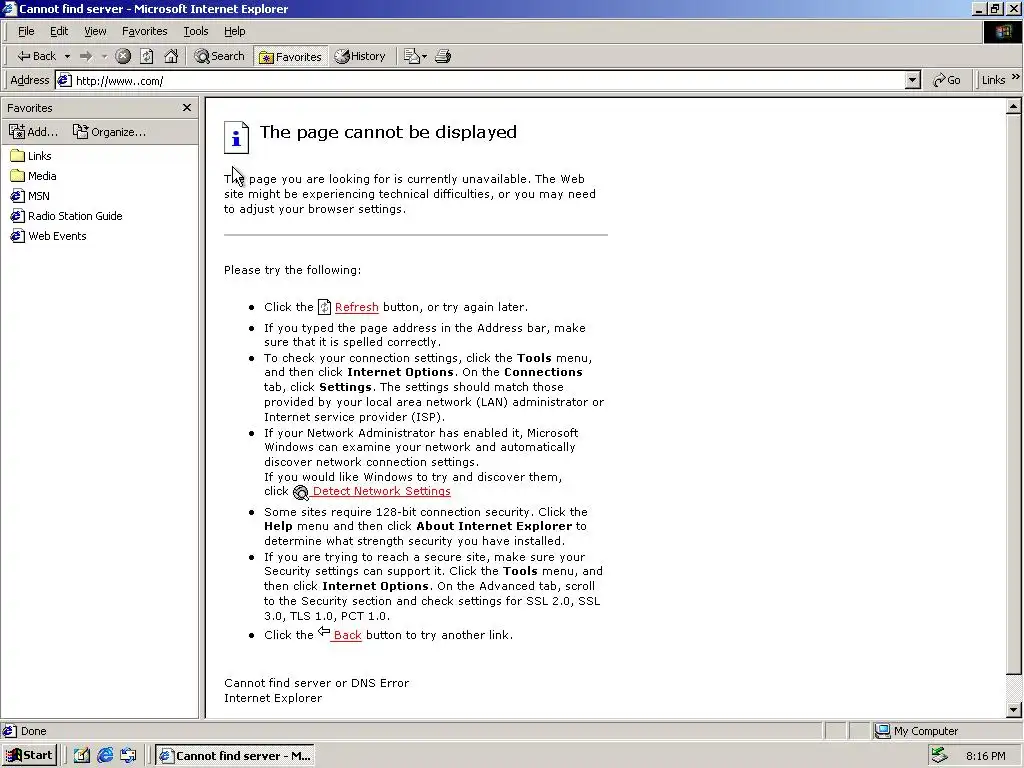Select the Cannot find server taskbar button
Viewport: 1024px width, 768px height.
236,756
